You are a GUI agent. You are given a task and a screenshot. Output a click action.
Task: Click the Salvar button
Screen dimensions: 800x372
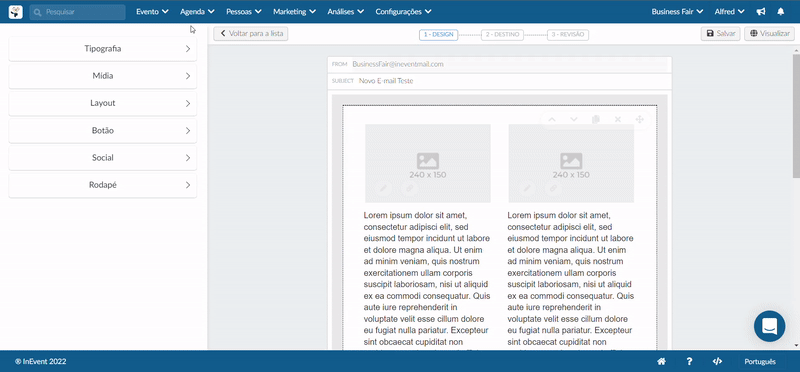pyautogui.click(x=720, y=34)
